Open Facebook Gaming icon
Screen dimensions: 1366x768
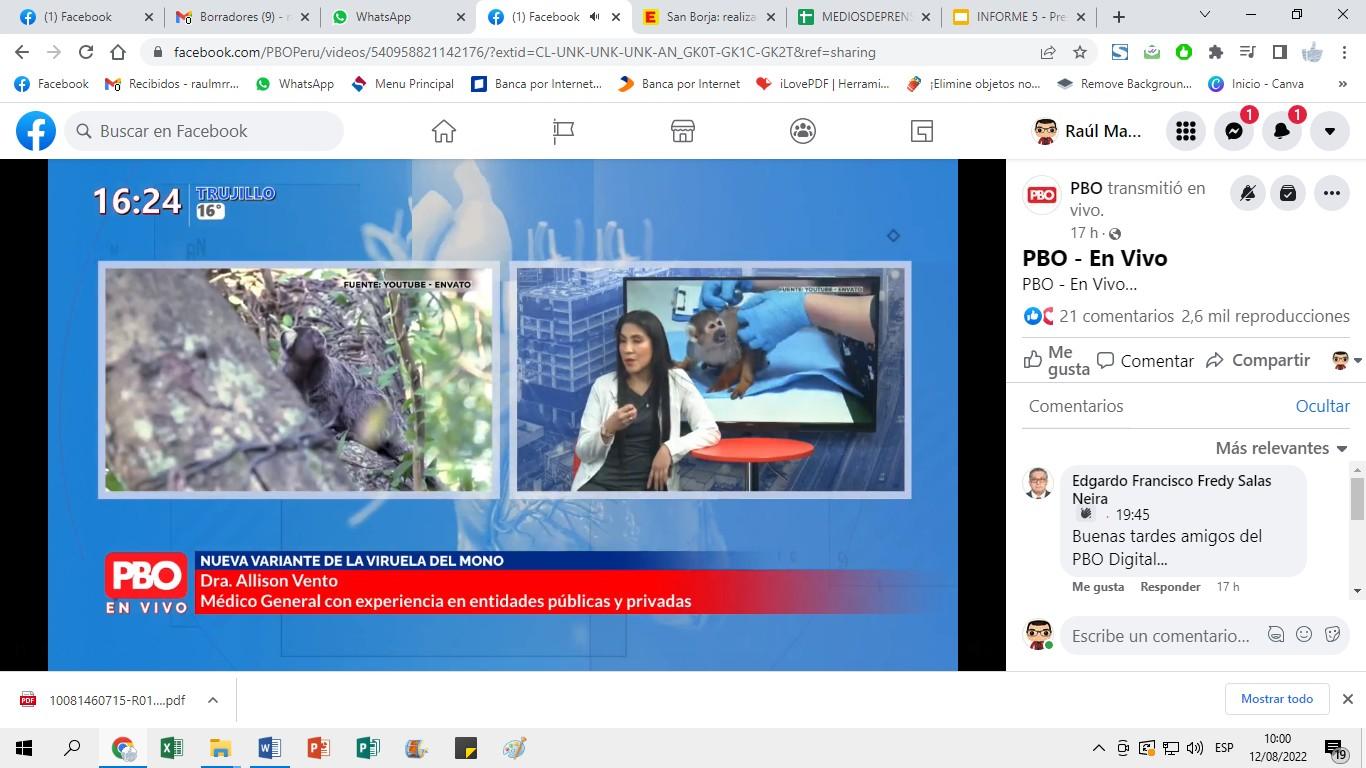click(x=922, y=131)
